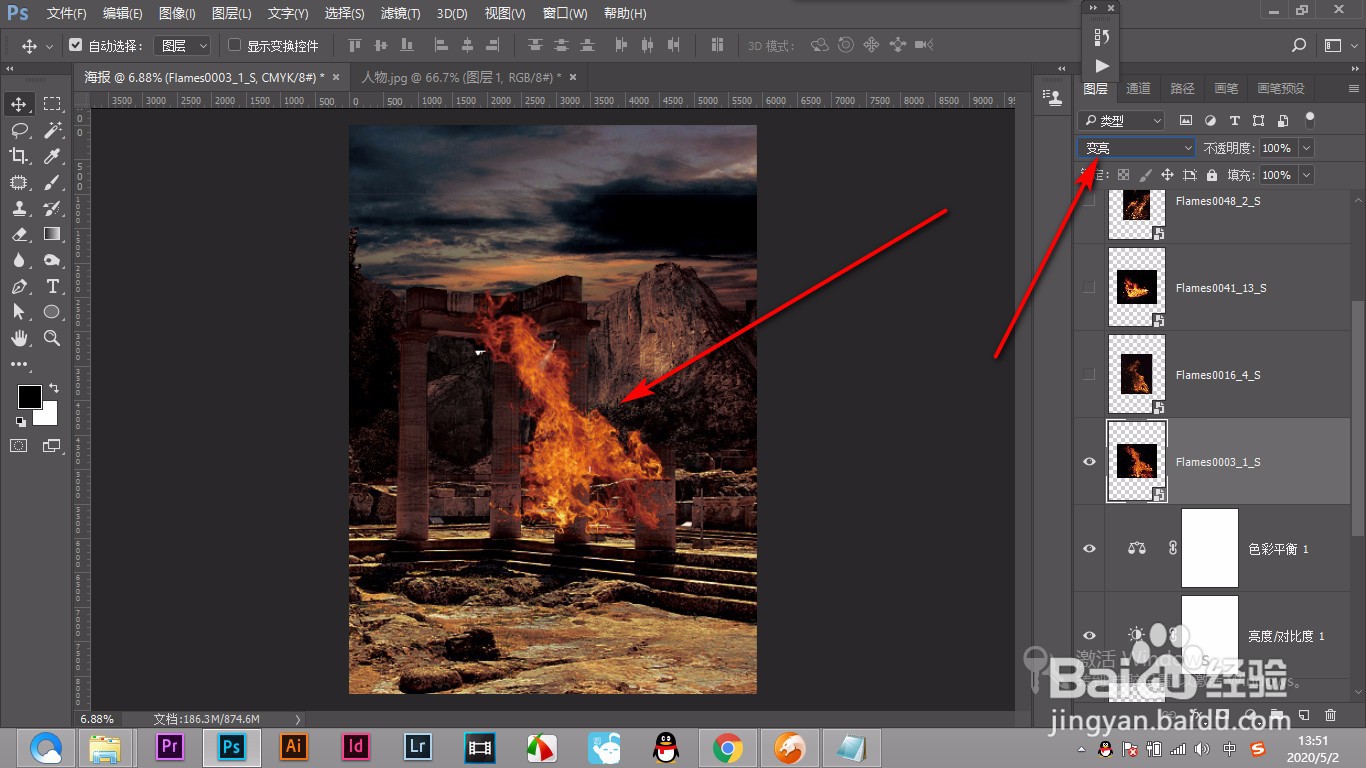Select the Zoom tool in the toolbox
The width and height of the screenshot is (1366, 768).
click(x=53, y=338)
